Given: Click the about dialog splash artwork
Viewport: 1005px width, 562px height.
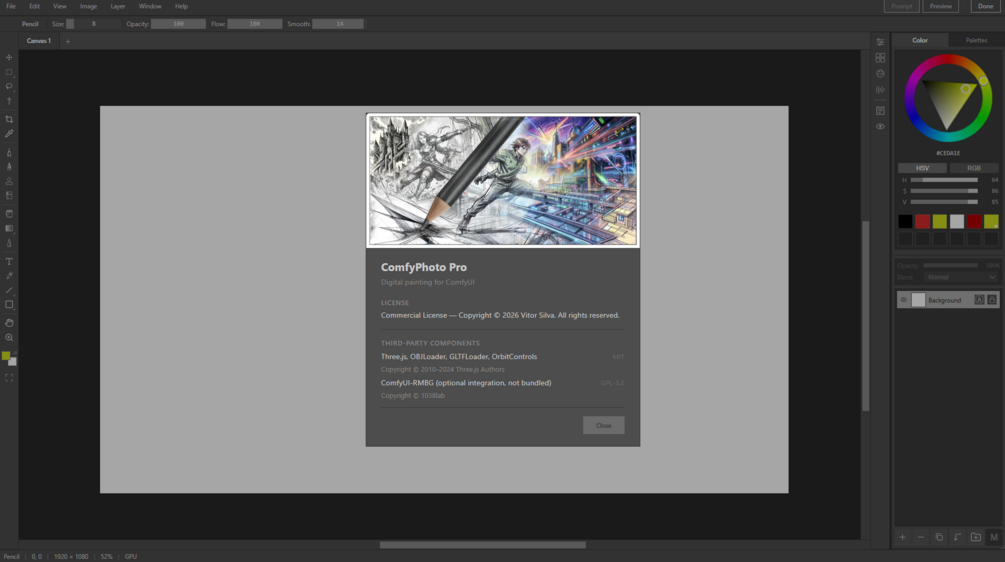Looking at the screenshot, I should [x=502, y=181].
